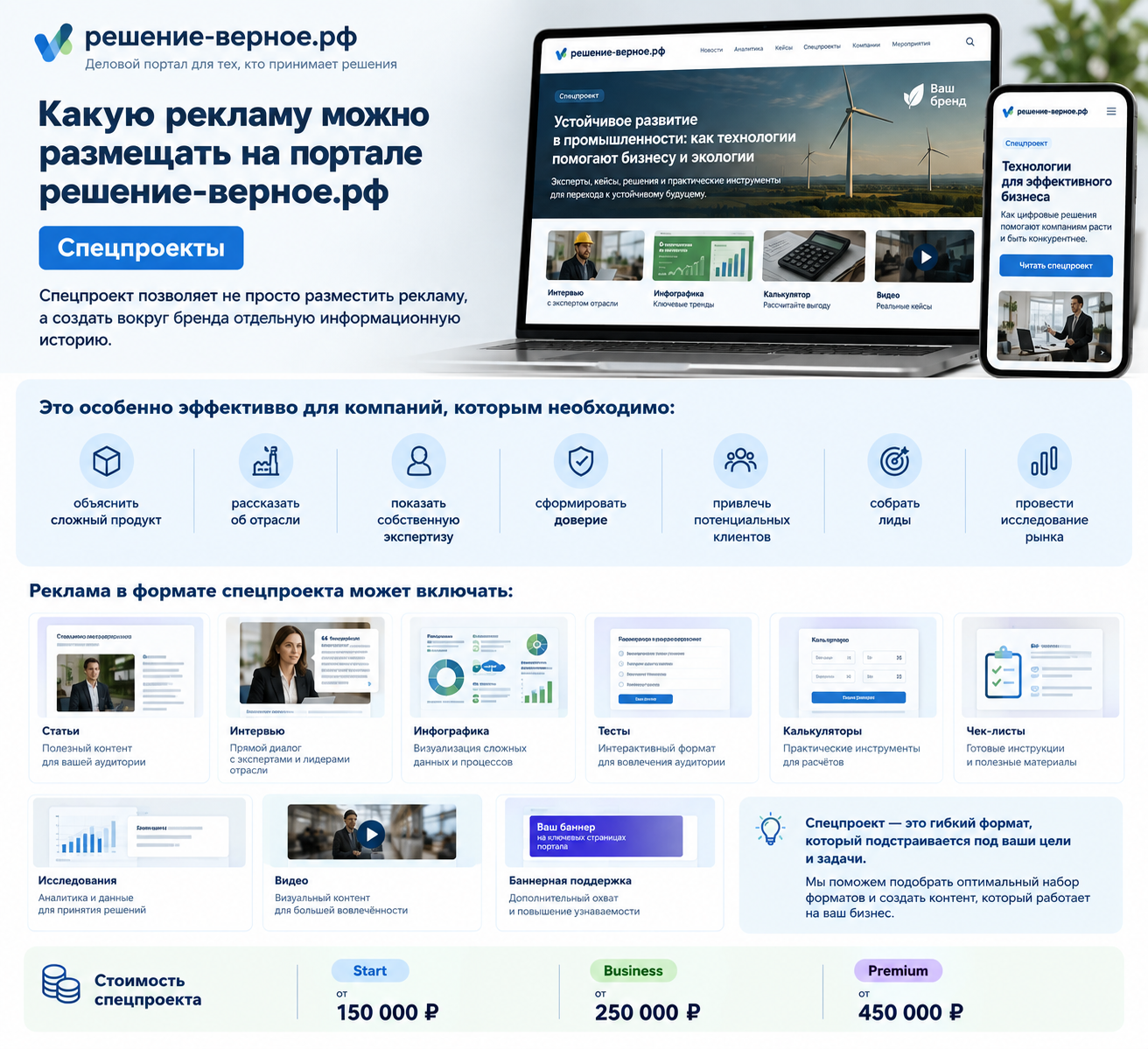Select the 'Start' pricing badge
This screenshot has height=1049, width=1148.
click(x=370, y=971)
